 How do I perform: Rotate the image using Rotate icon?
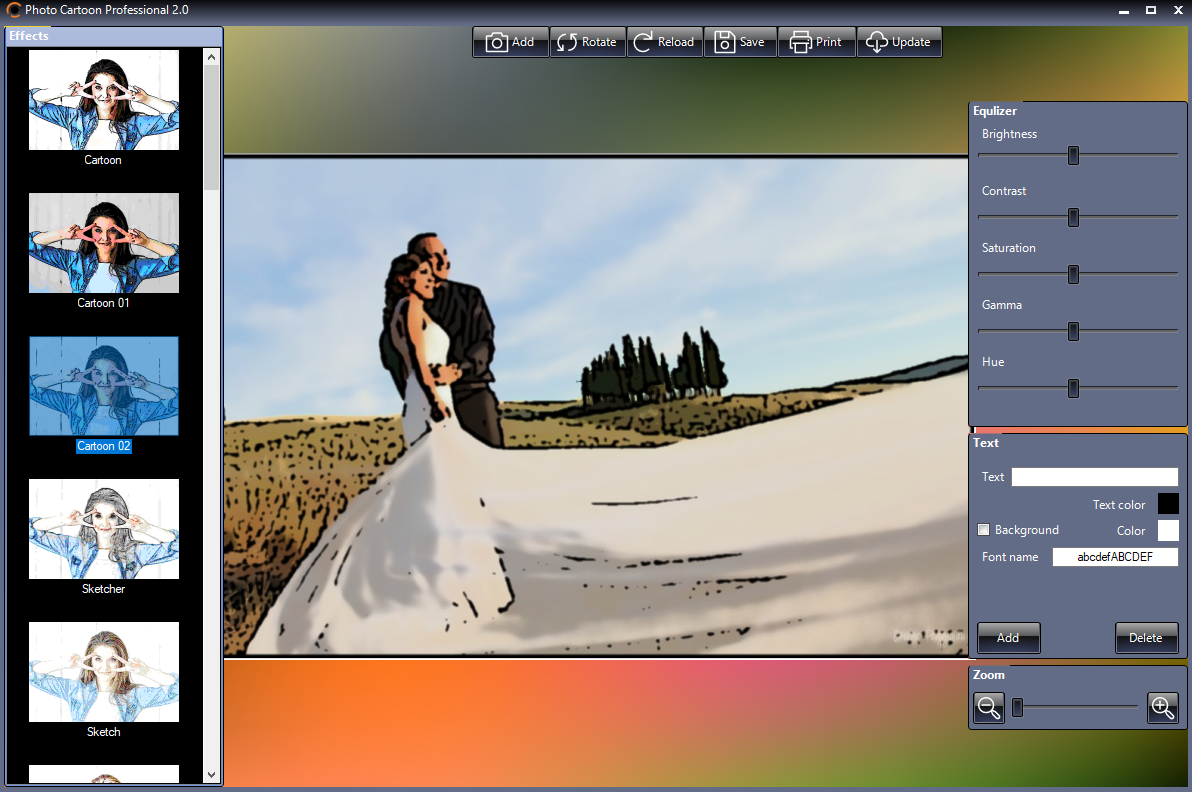(x=567, y=42)
